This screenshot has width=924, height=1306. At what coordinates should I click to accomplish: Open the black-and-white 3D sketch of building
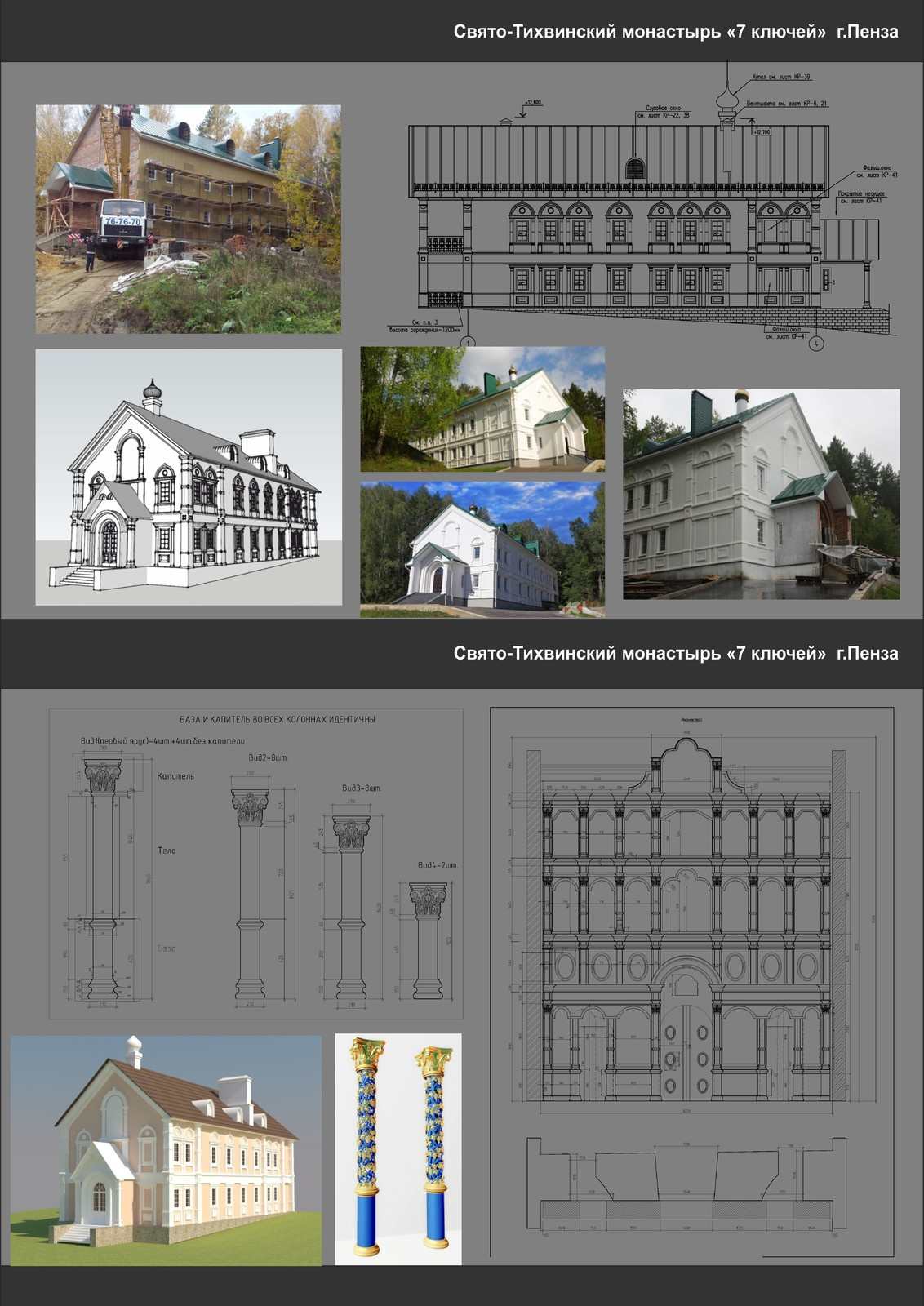coord(188,477)
